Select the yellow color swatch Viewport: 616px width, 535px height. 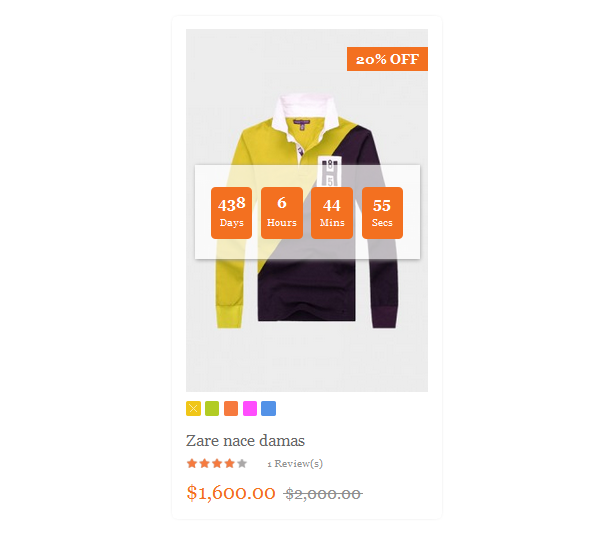pos(193,409)
